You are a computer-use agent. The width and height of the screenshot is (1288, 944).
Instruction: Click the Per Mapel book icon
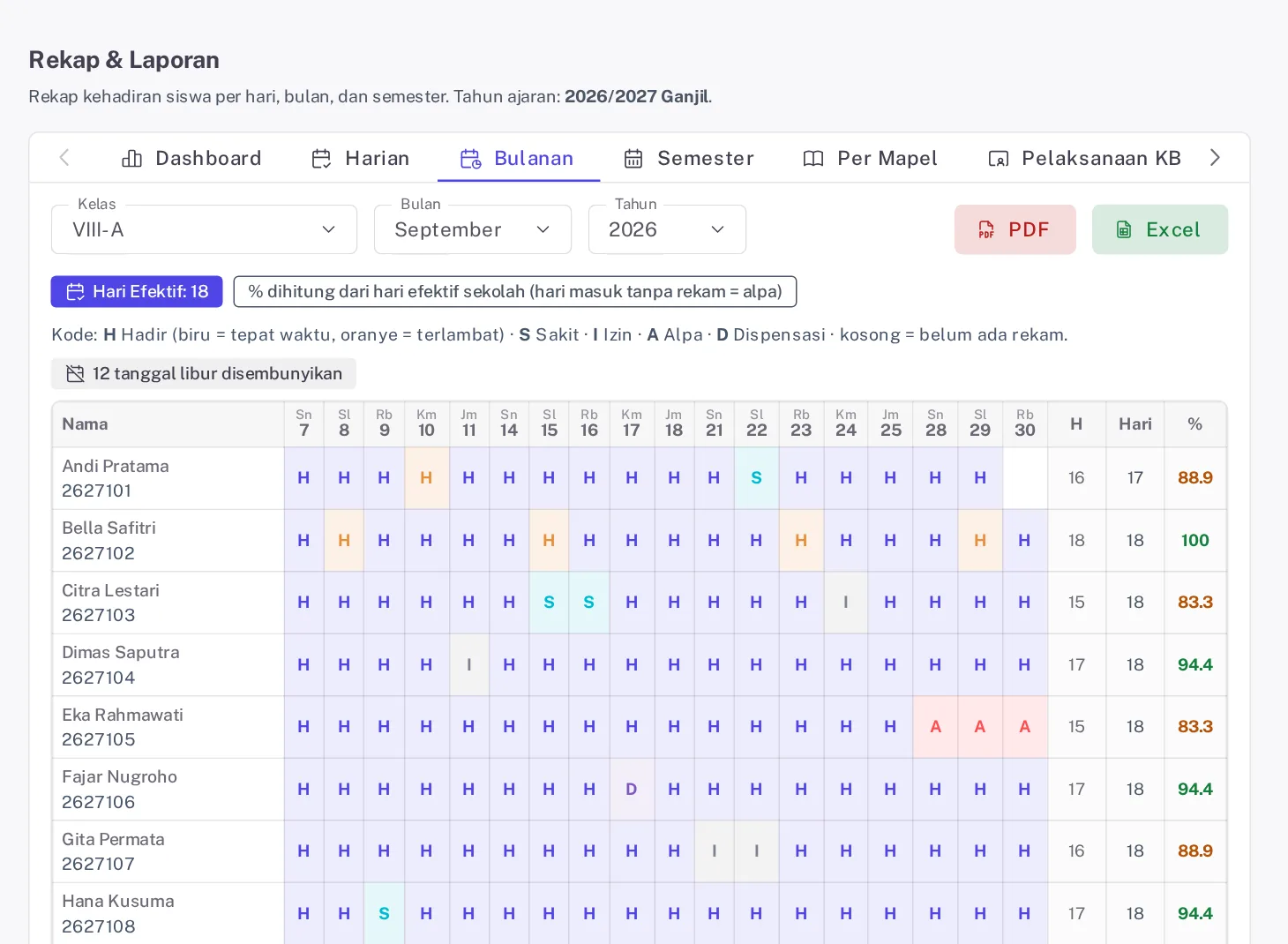click(813, 159)
